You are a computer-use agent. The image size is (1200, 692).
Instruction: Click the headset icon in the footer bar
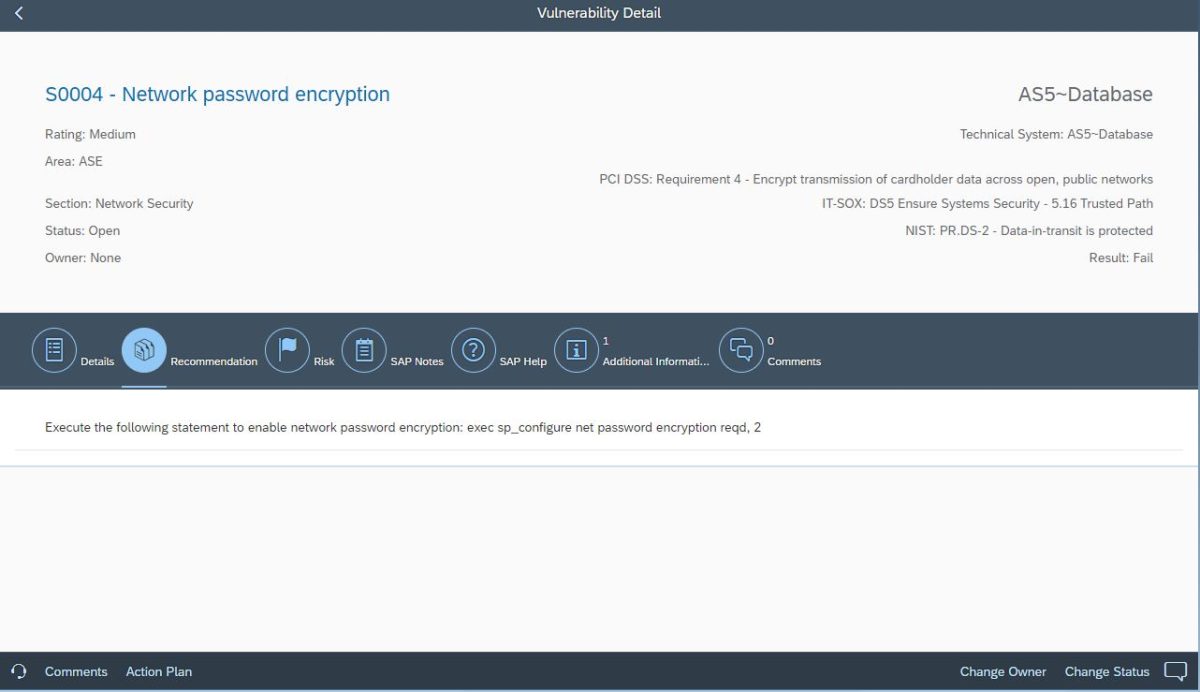[x=19, y=671]
